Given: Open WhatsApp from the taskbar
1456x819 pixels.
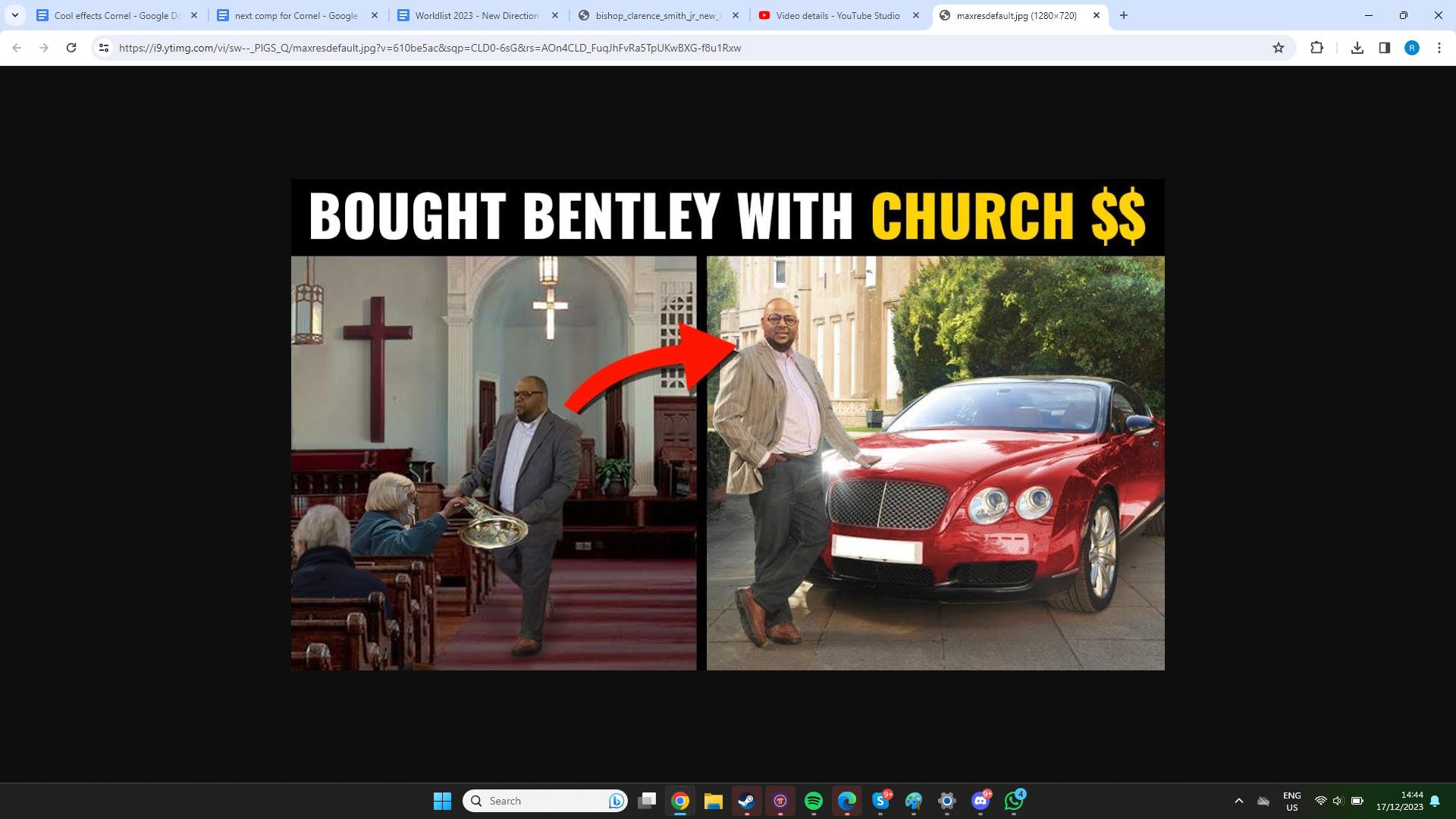Looking at the screenshot, I should 1014,801.
